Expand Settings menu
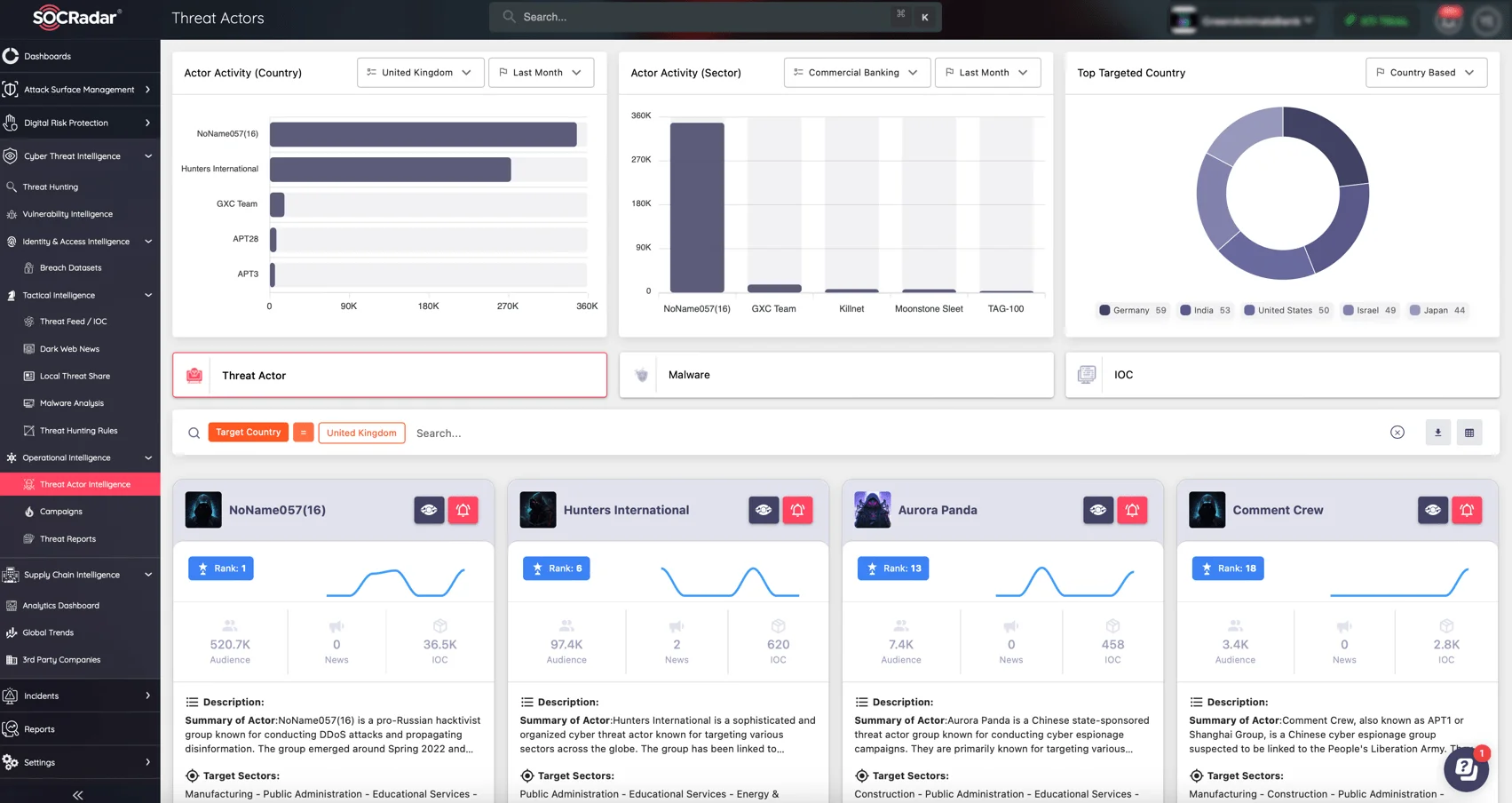Screen dimensions: 1512x803 (80, 762)
